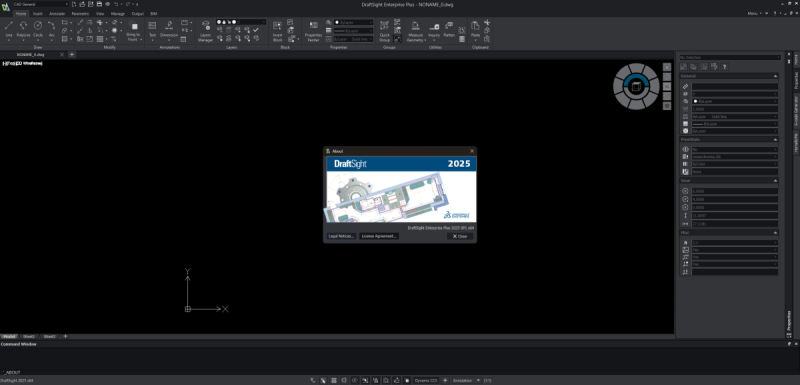Viewport: 800px width, 385px height.
Task: Open the HomeByMe side tab
Action: tap(795, 142)
